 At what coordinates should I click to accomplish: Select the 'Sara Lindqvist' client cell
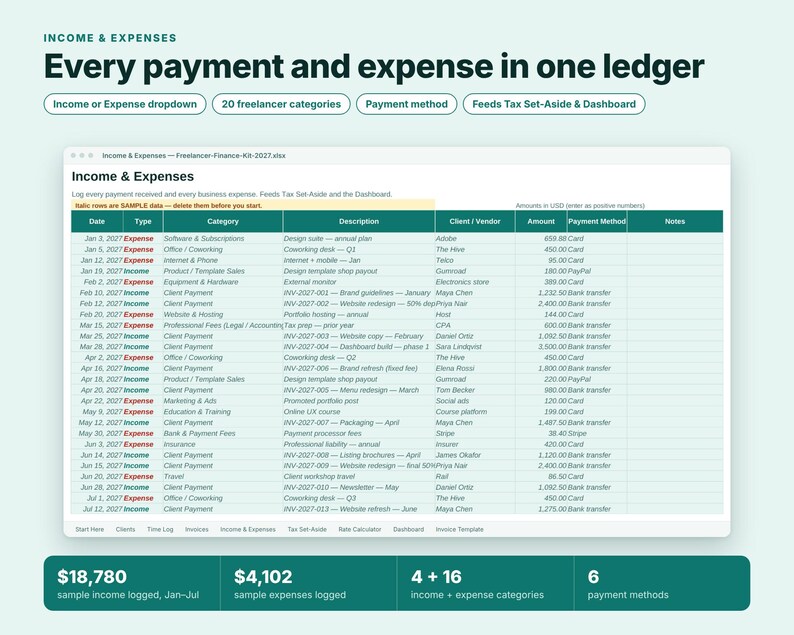(x=475, y=347)
